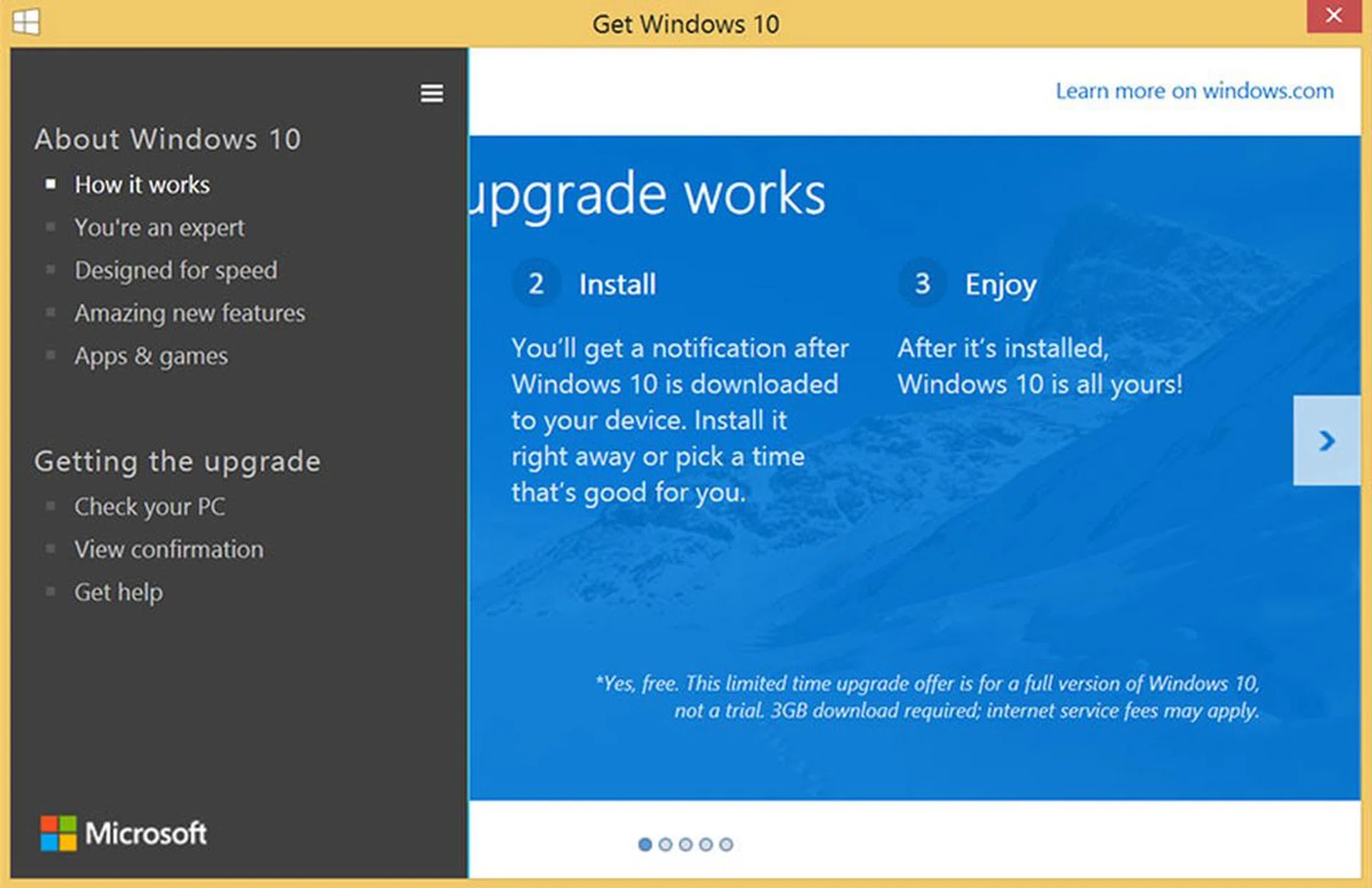Image resolution: width=1372 pixels, height=888 pixels.
Task: Close the Get Windows 10 window
Action: coord(1333,16)
